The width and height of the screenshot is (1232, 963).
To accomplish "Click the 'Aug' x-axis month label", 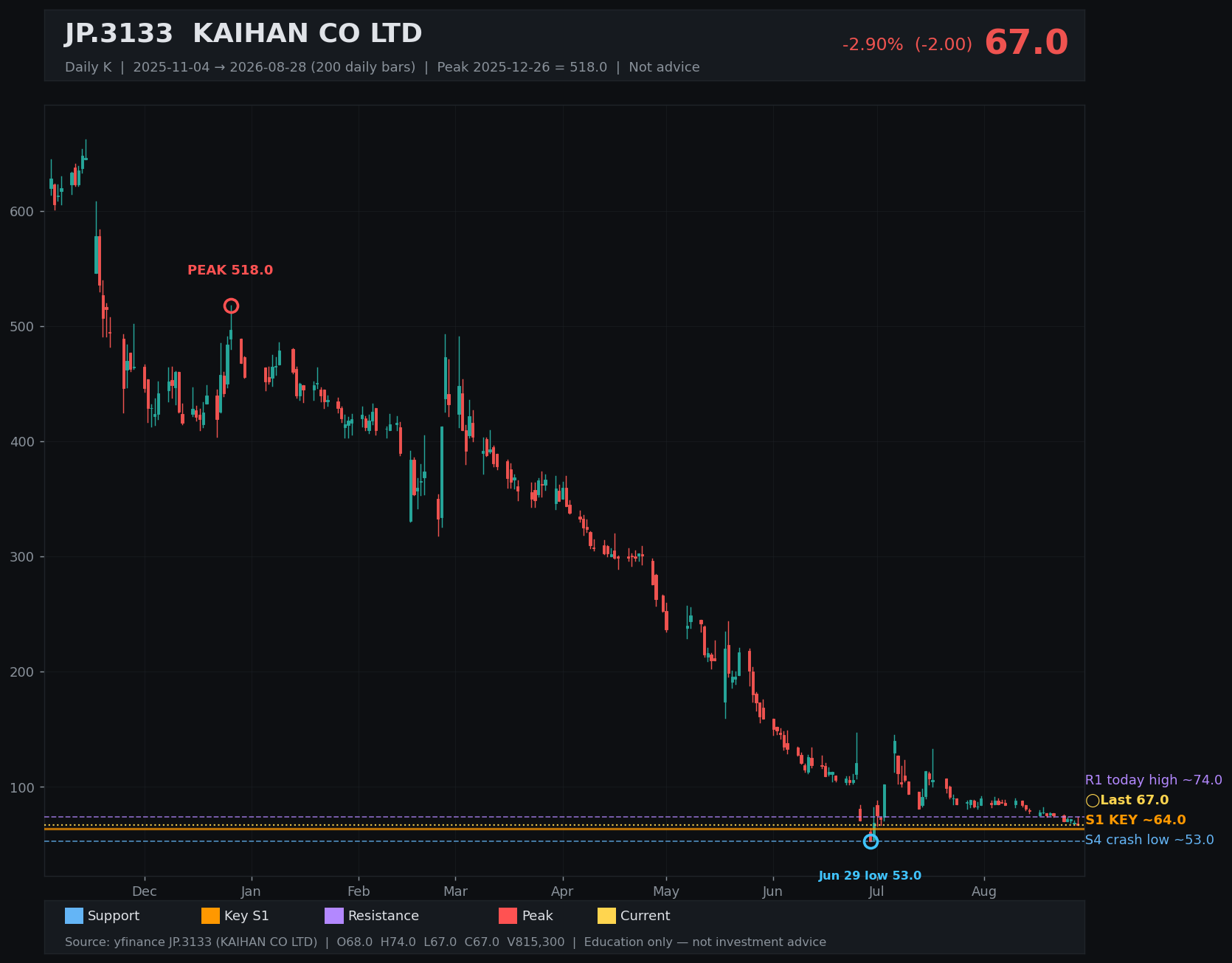I will [984, 891].
